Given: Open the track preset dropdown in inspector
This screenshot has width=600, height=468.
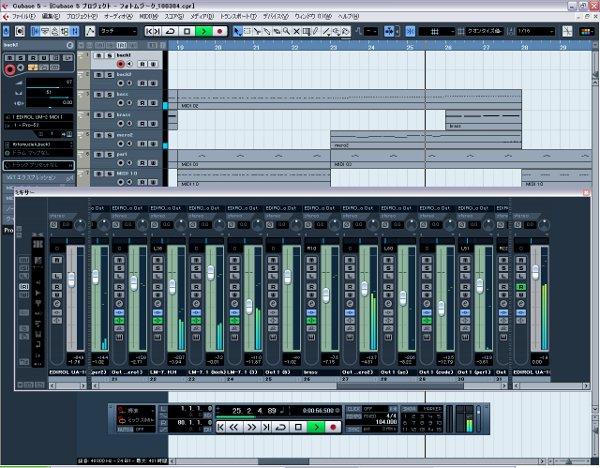Looking at the screenshot, I should 38,165.
